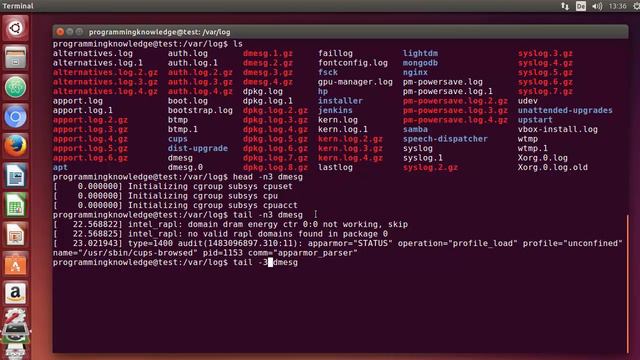Image resolution: width=640 pixels, height=360 pixels.
Task: Click the mongodb directory name
Action: coord(420,63)
